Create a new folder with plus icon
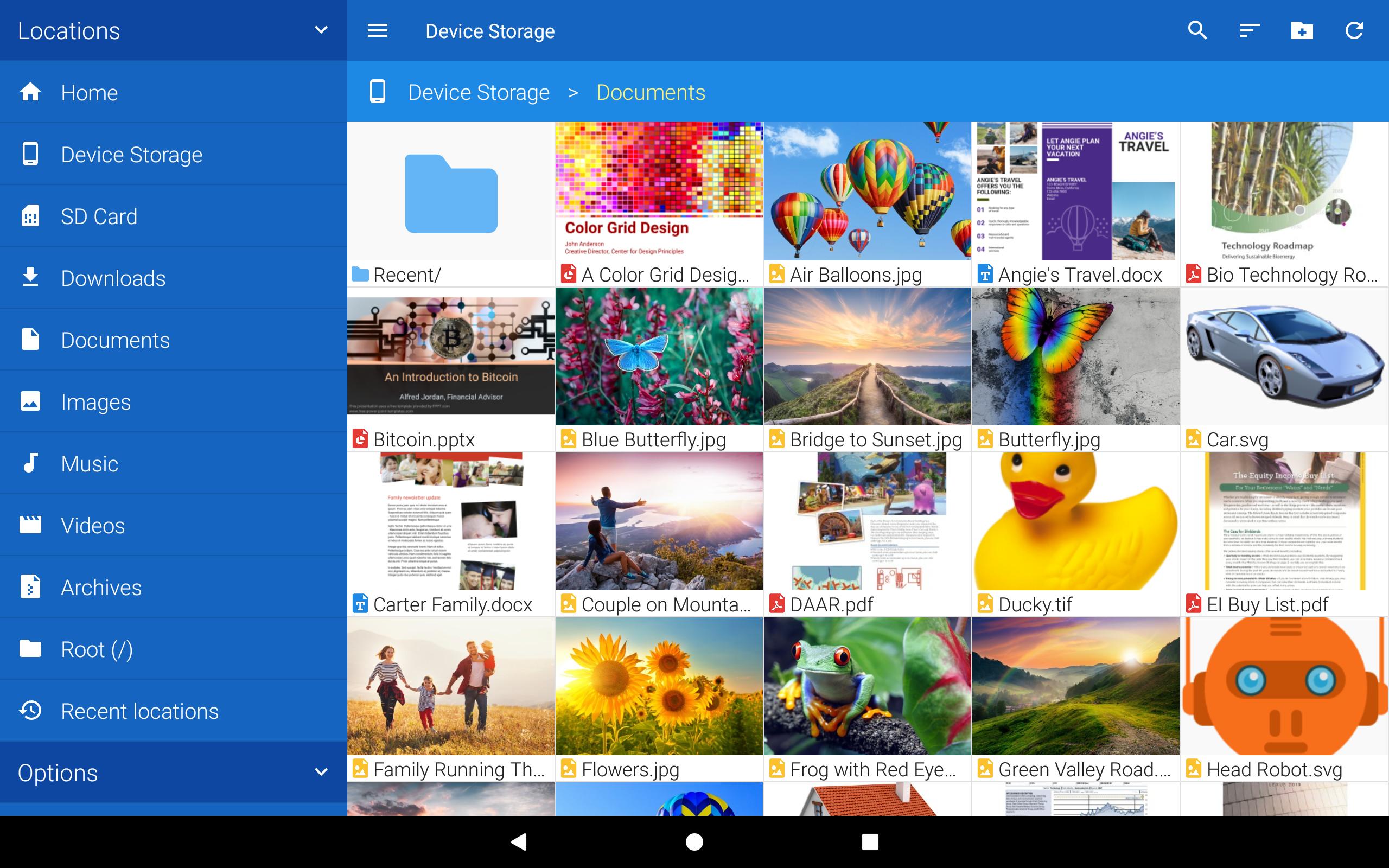Image resolution: width=1389 pixels, height=868 pixels. [x=1302, y=30]
